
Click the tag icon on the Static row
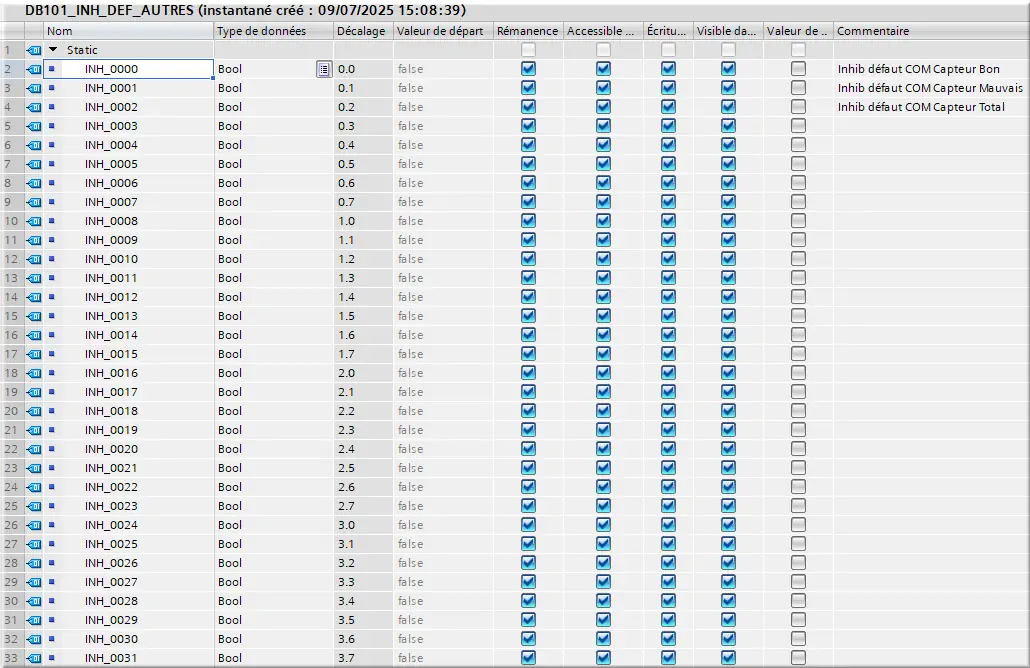[x=34, y=50]
